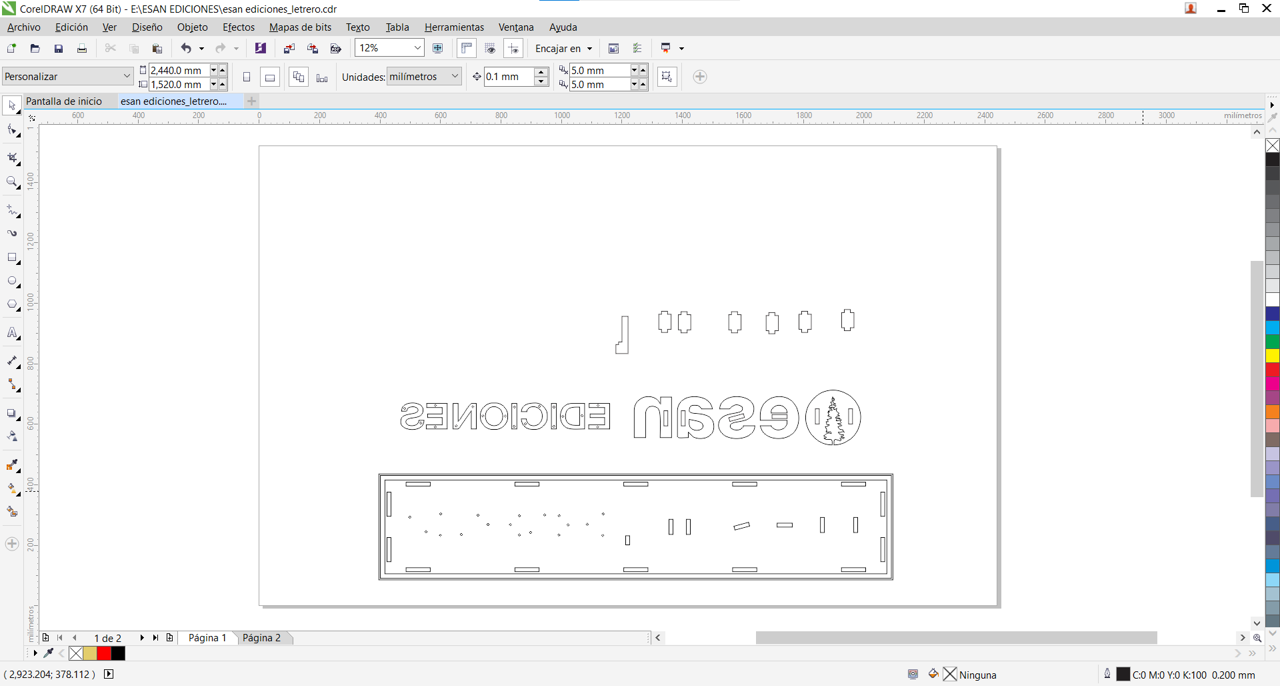Select the Crop tool in the toolbox

coord(12,158)
